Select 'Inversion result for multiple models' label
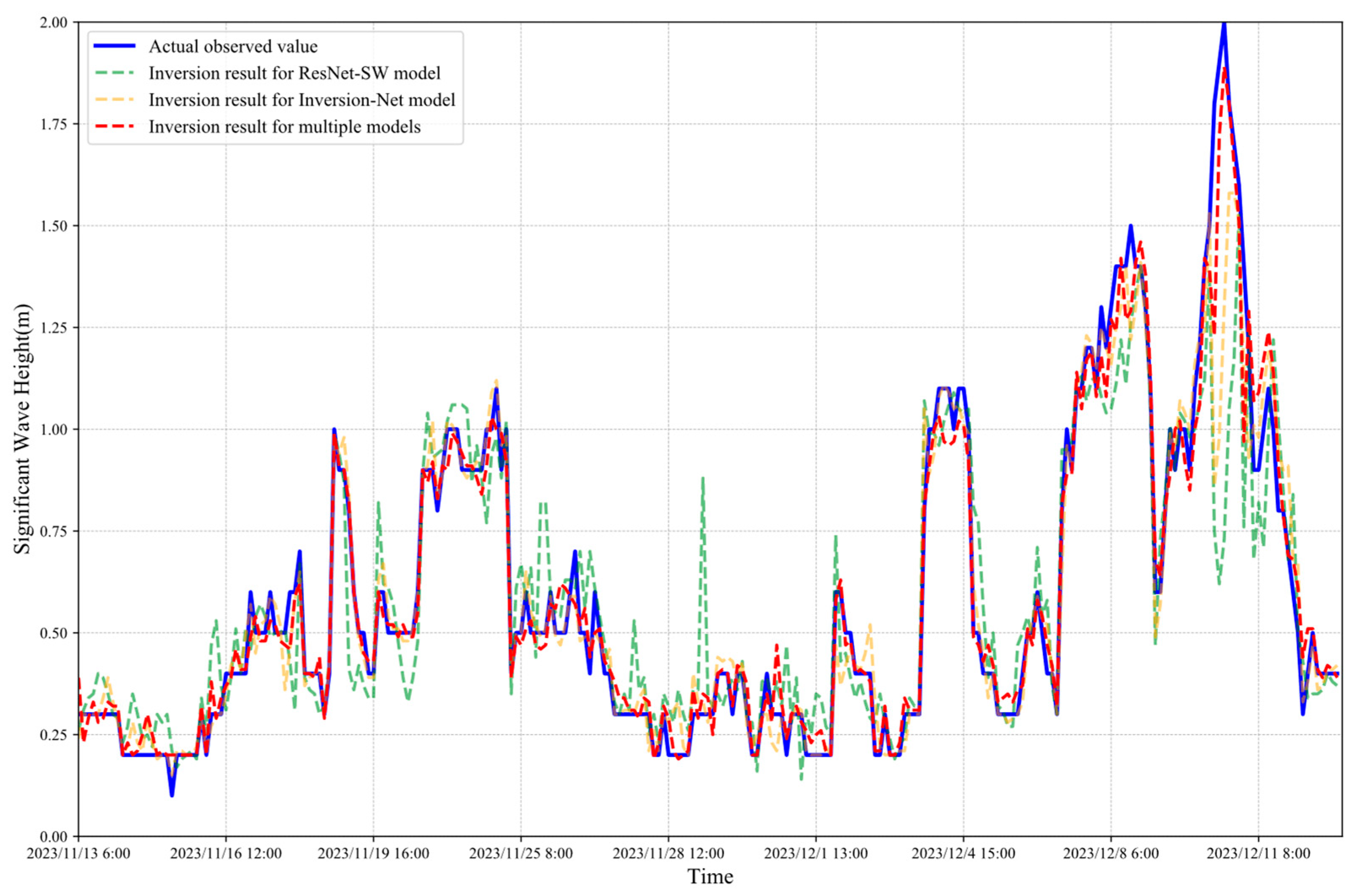This screenshot has height=896, width=1357. 284,127
